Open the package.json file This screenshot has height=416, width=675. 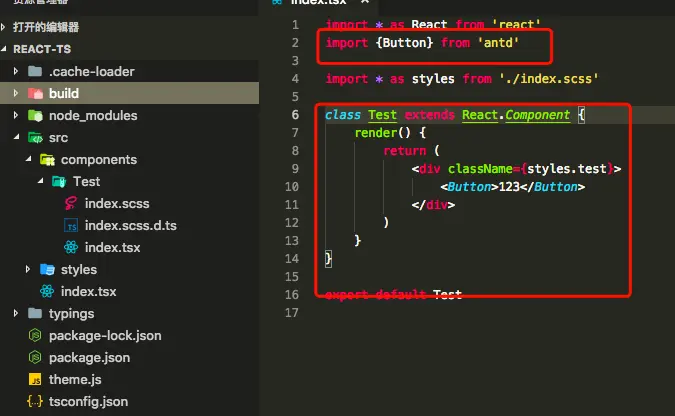pyautogui.click(x=90, y=357)
